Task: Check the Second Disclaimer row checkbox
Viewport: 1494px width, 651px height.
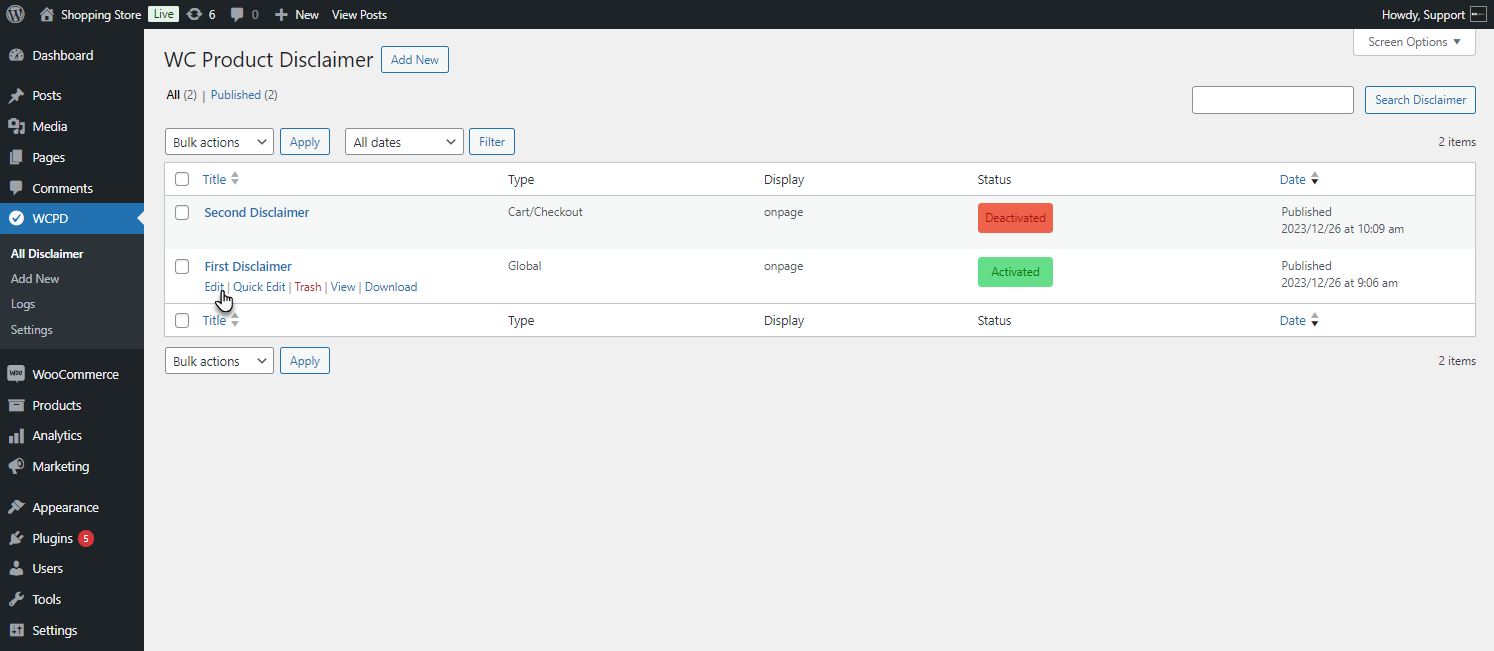Action: (182, 212)
